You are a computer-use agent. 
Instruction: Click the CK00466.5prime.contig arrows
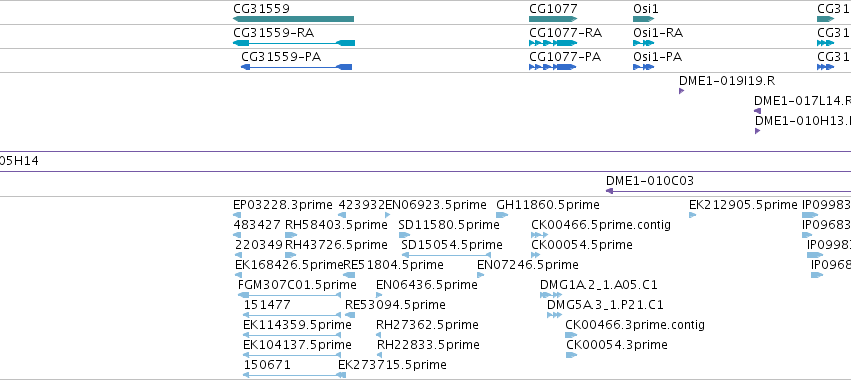tap(539, 235)
